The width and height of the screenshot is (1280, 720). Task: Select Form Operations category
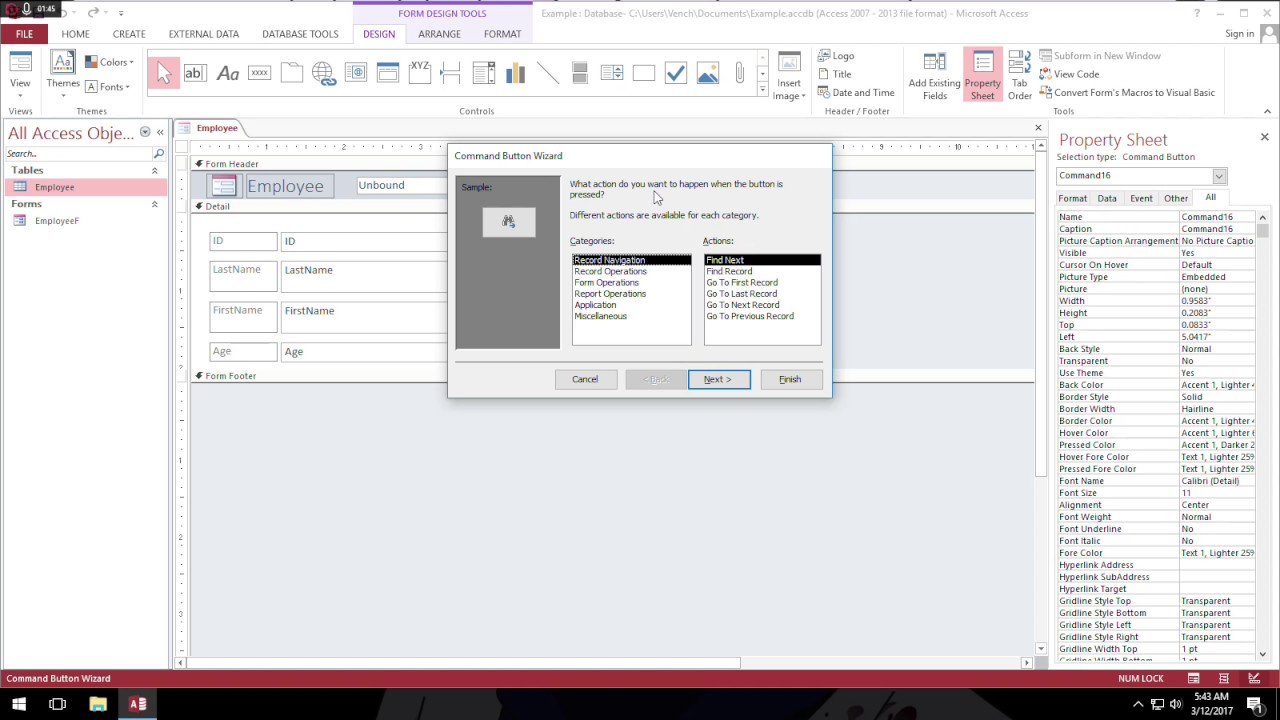(606, 282)
